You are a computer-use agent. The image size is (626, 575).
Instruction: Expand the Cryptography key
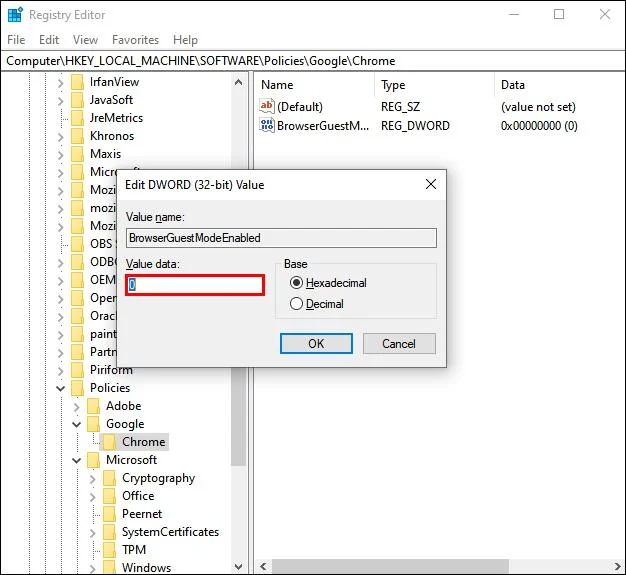93,479
